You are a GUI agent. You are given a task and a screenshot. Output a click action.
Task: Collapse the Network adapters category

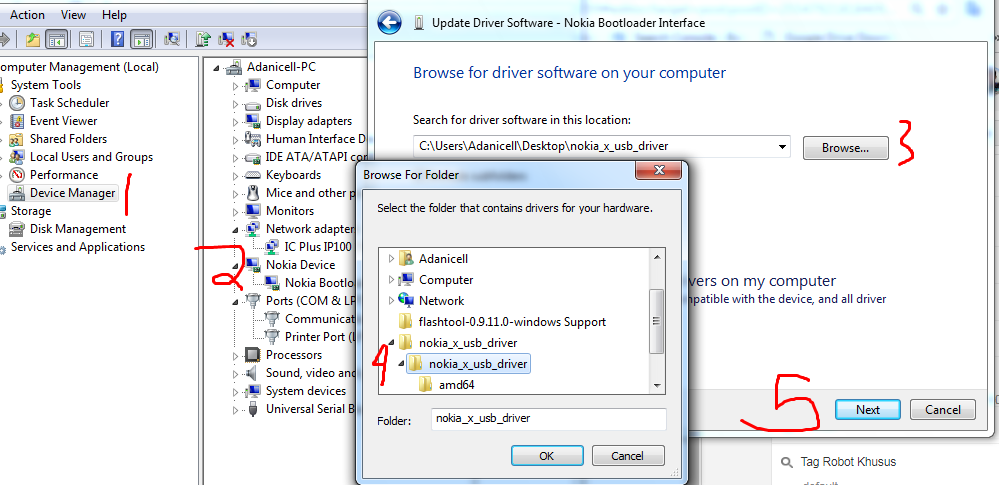click(235, 229)
